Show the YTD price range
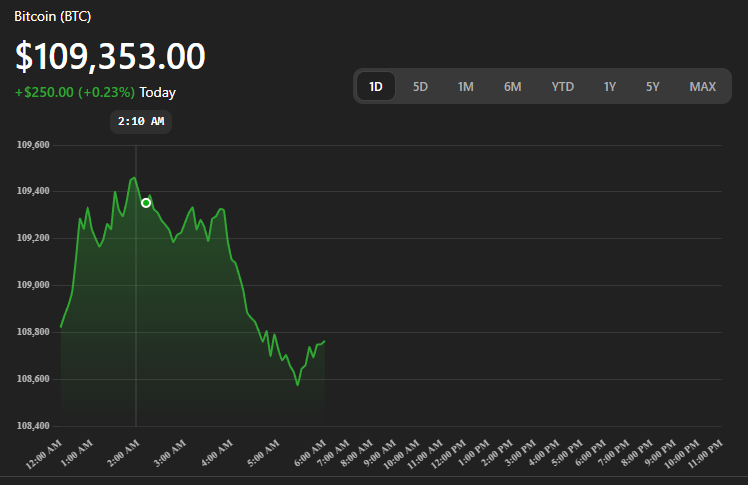The width and height of the screenshot is (748, 485). coord(563,87)
